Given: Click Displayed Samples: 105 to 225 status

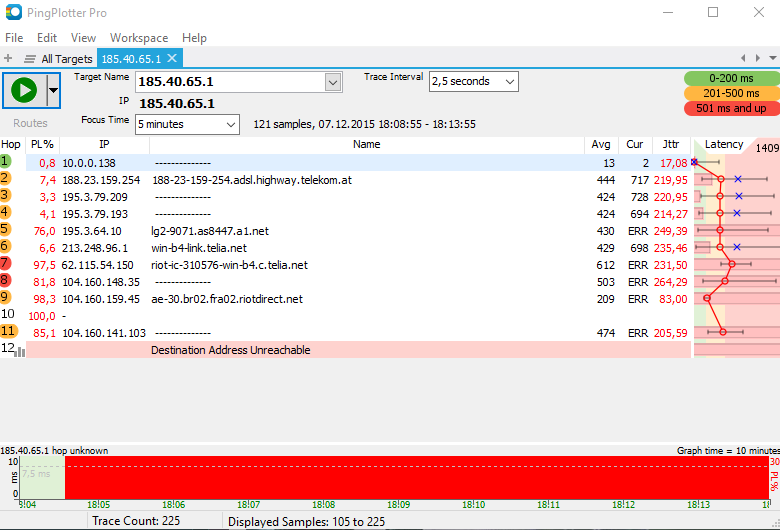Looking at the screenshot, I should coord(306,522).
